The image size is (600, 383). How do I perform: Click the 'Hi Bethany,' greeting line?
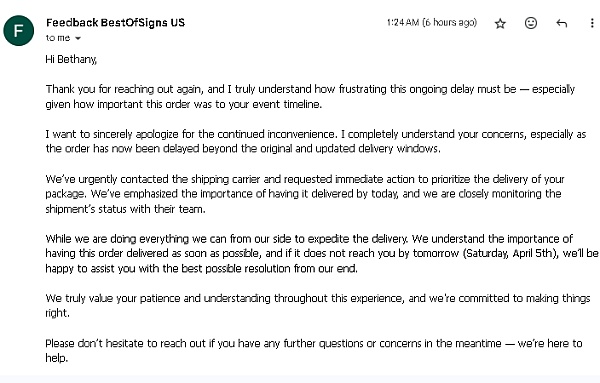click(71, 59)
